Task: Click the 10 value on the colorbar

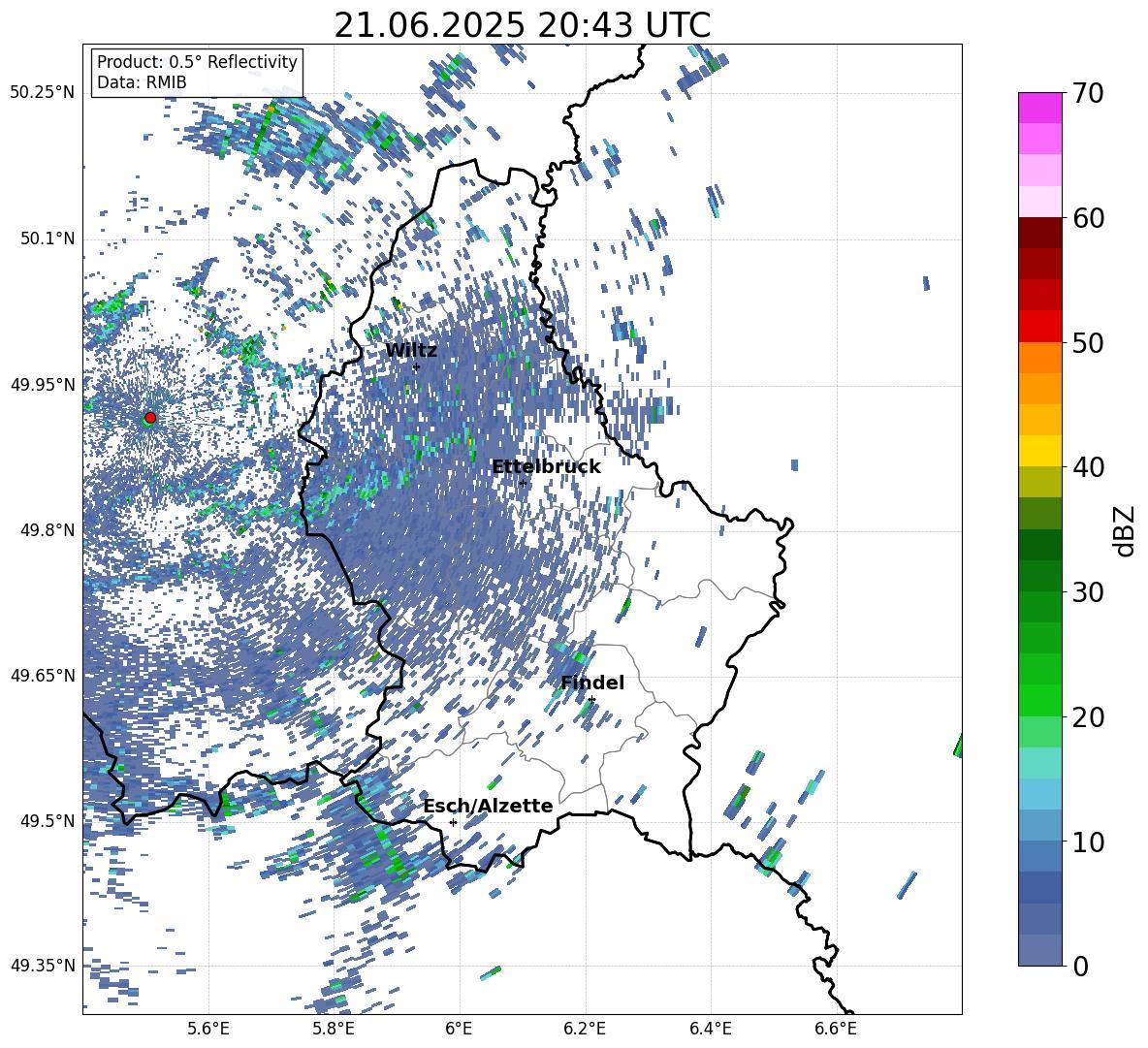Action: (1088, 842)
